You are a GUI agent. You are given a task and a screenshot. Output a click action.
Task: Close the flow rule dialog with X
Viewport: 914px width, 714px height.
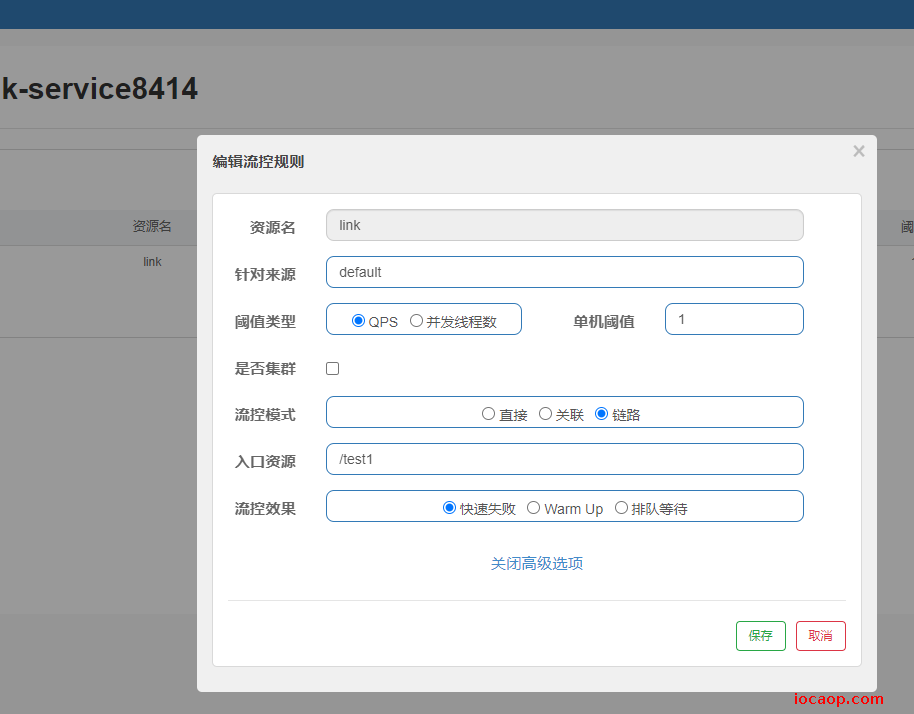(859, 152)
